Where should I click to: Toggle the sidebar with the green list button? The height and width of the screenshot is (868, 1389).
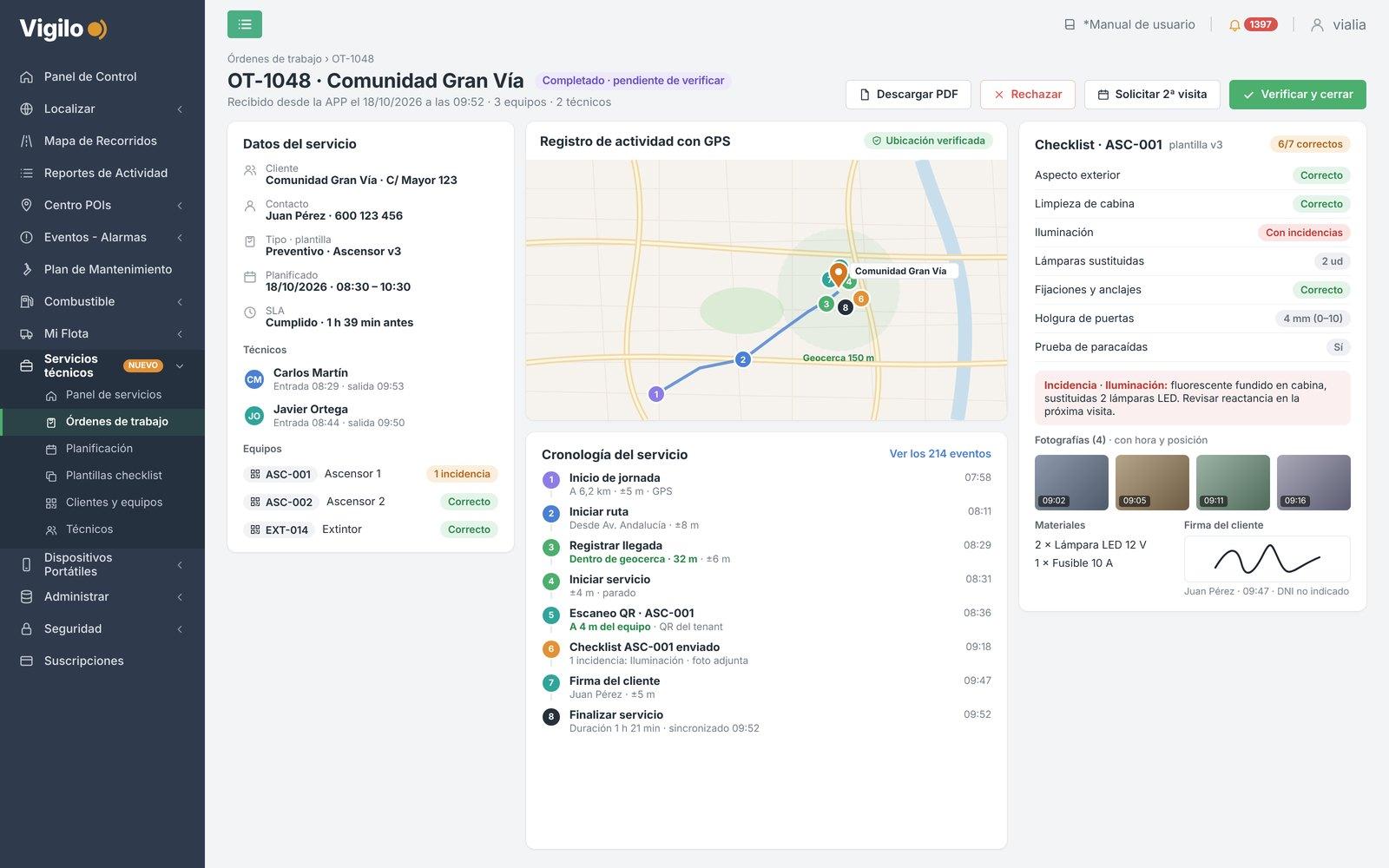coord(245,24)
